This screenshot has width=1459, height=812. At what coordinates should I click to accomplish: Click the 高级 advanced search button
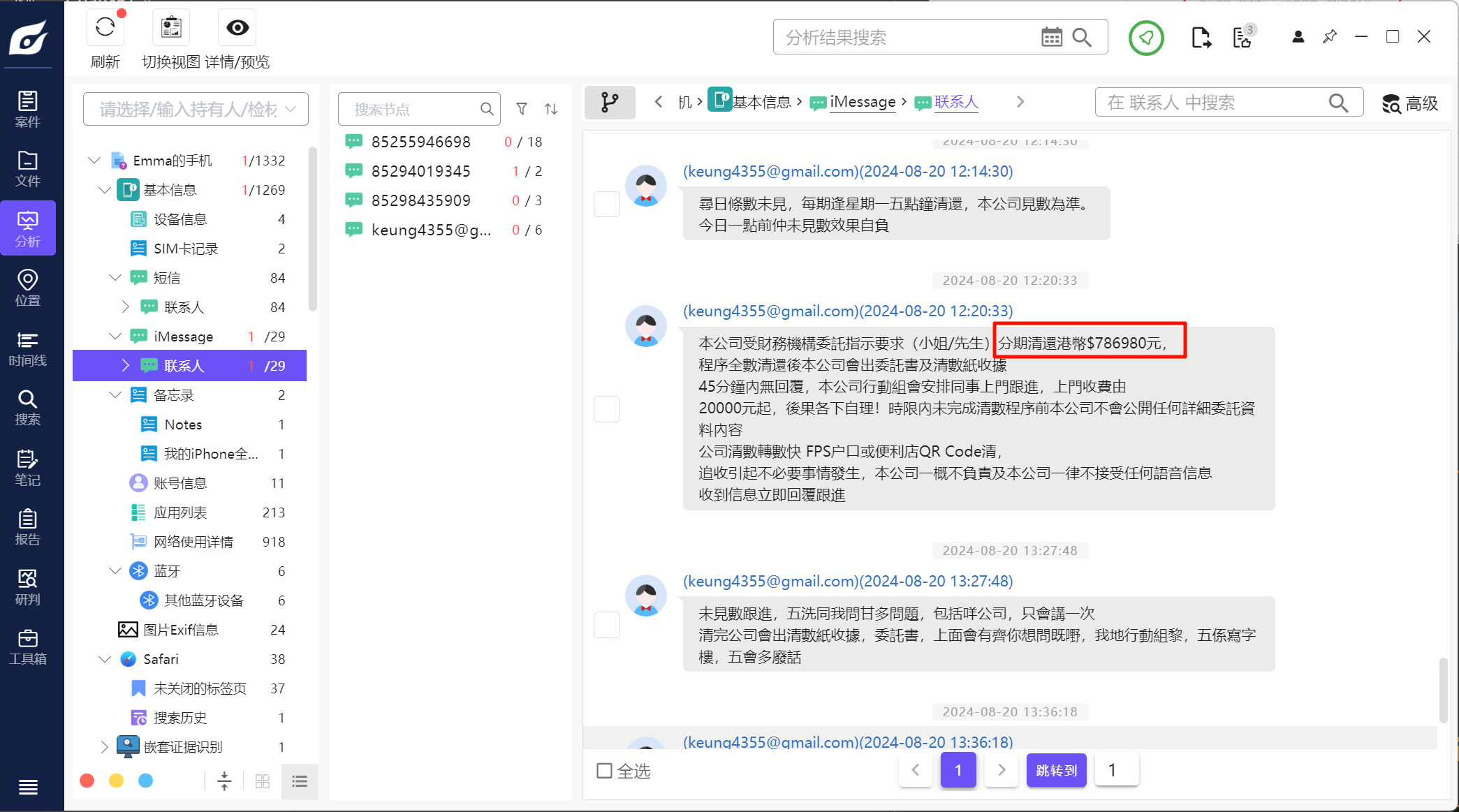1409,103
